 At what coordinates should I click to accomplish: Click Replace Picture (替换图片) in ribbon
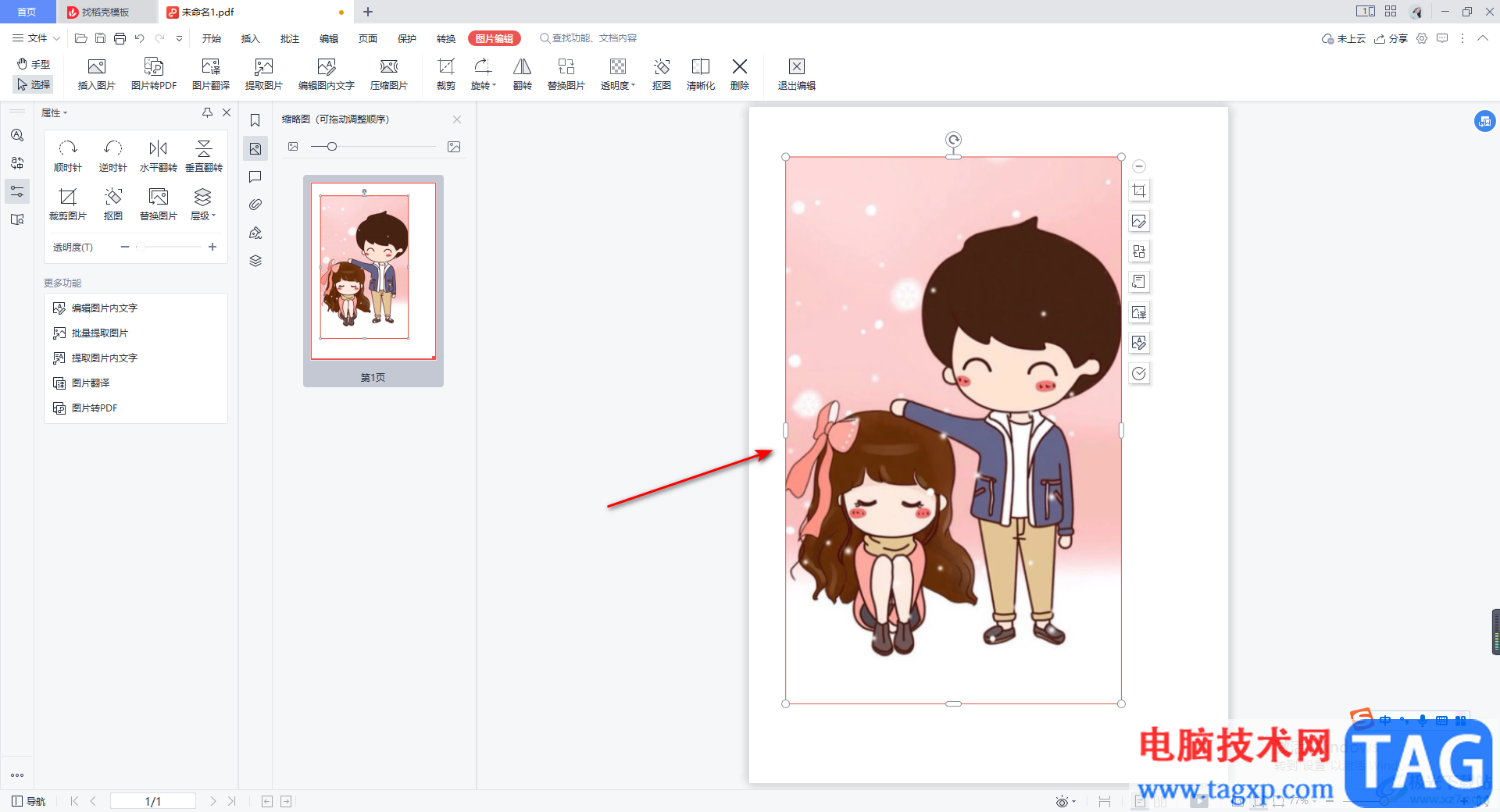(566, 75)
